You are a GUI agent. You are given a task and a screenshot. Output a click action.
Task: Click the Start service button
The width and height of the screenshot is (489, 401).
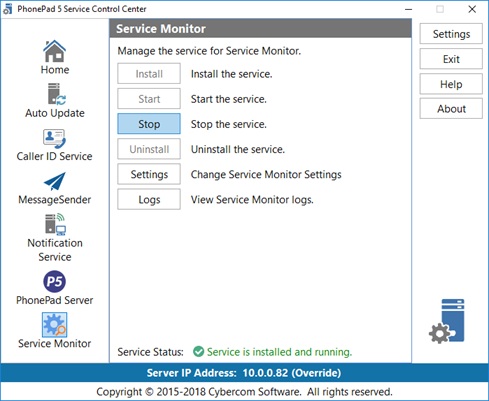149,99
